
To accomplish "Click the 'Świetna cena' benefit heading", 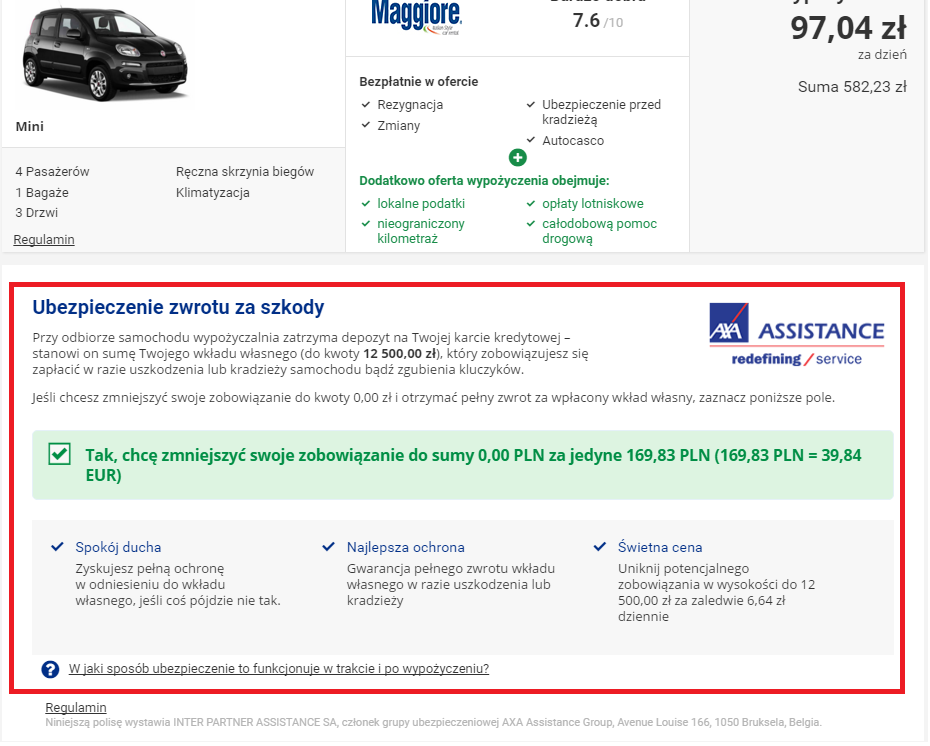I will pos(660,548).
